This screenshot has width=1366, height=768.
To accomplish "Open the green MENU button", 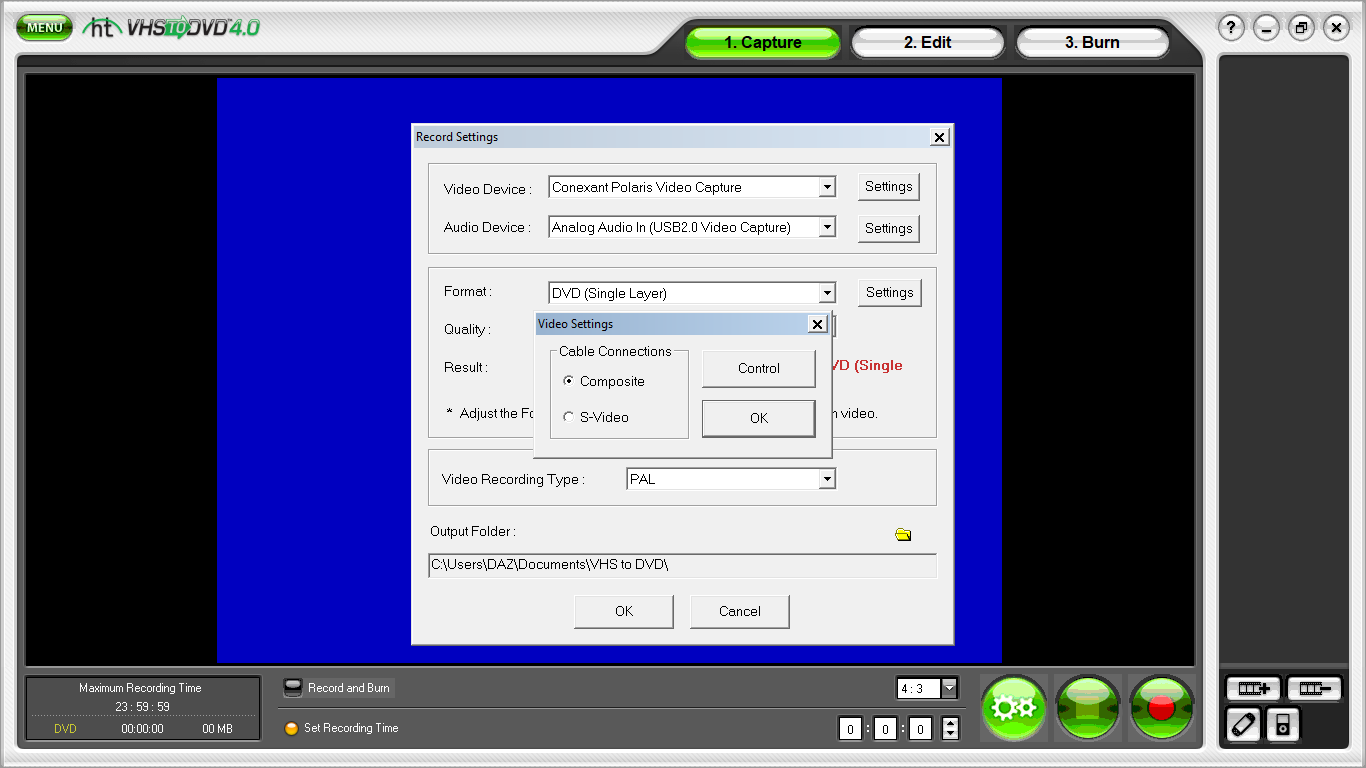I will 44,27.
